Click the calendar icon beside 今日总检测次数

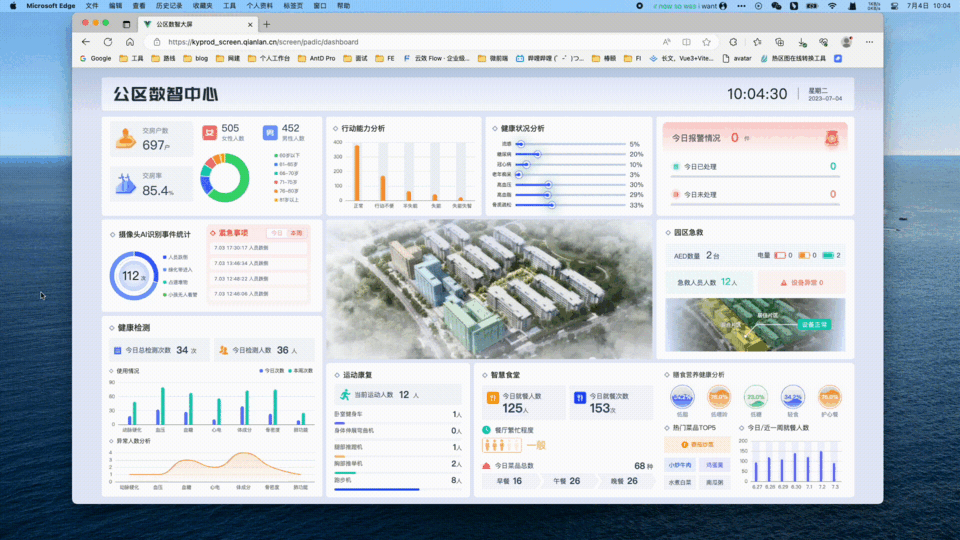coord(118,350)
